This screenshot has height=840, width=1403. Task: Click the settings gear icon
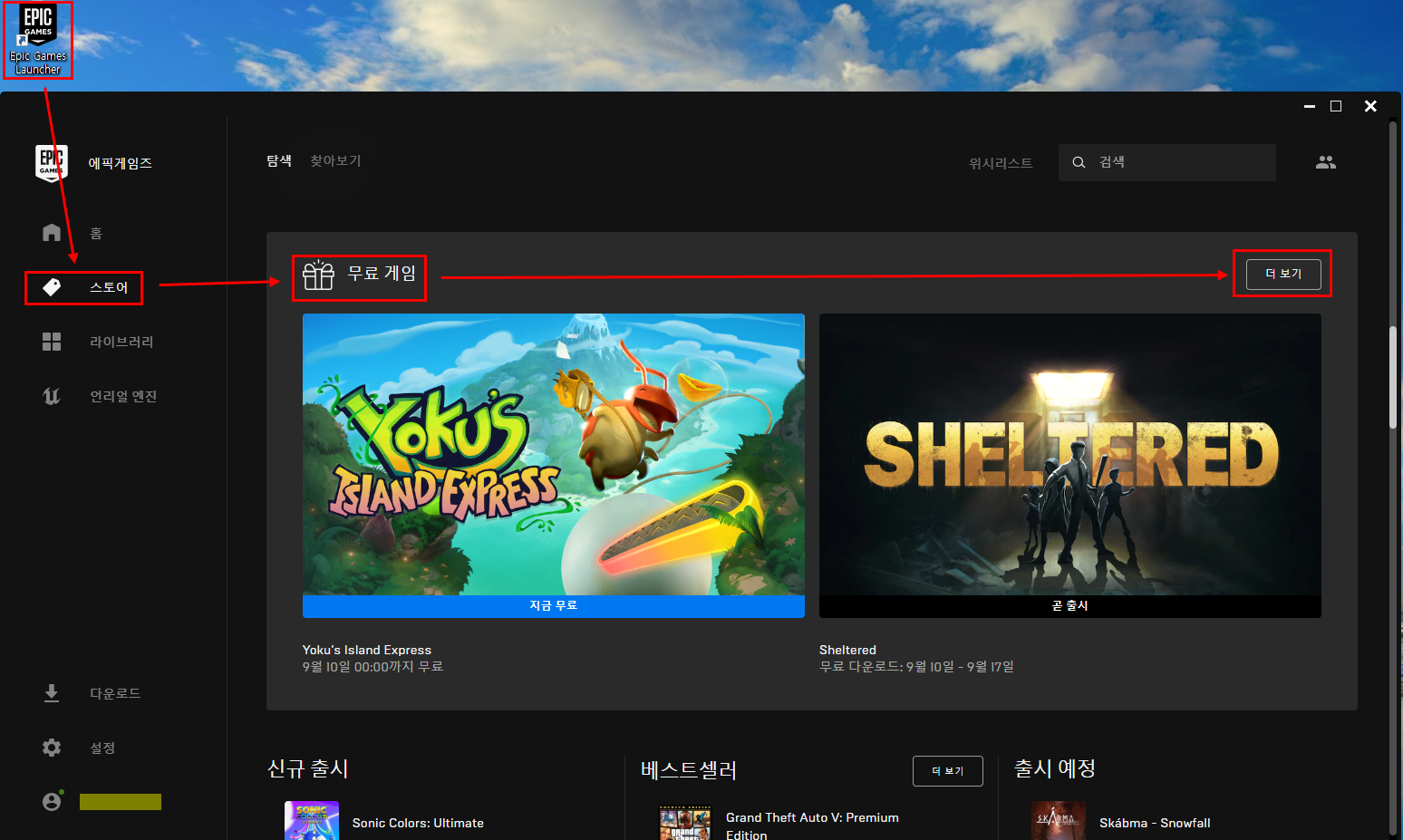tap(52, 748)
